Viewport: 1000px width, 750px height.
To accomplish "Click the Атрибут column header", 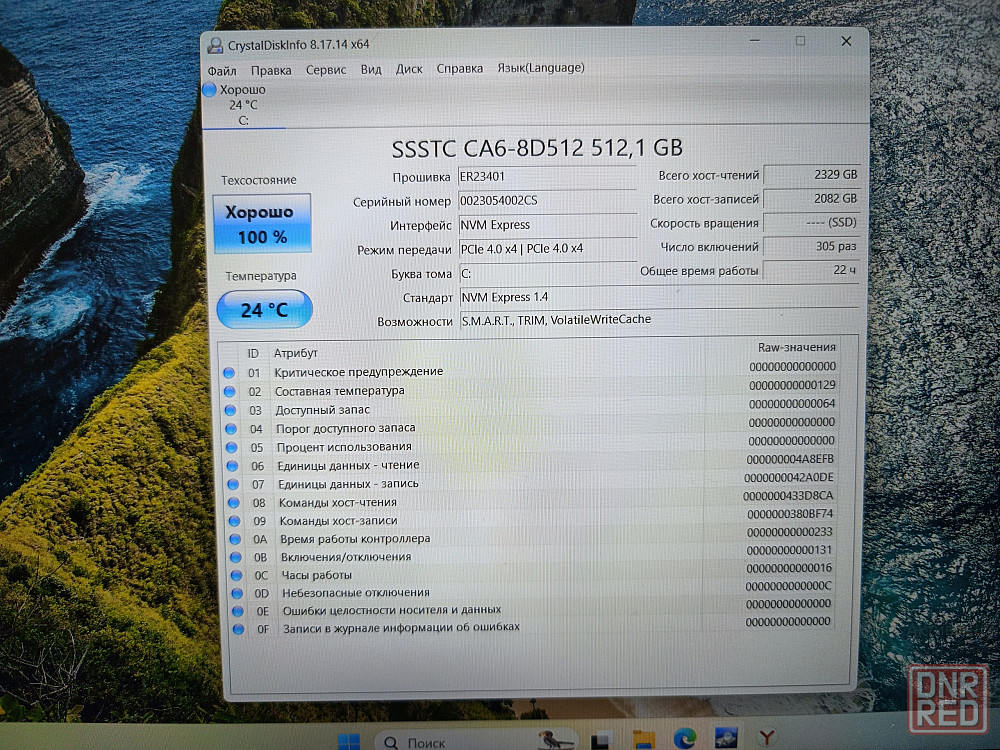I will pyautogui.click(x=295, y=353).
